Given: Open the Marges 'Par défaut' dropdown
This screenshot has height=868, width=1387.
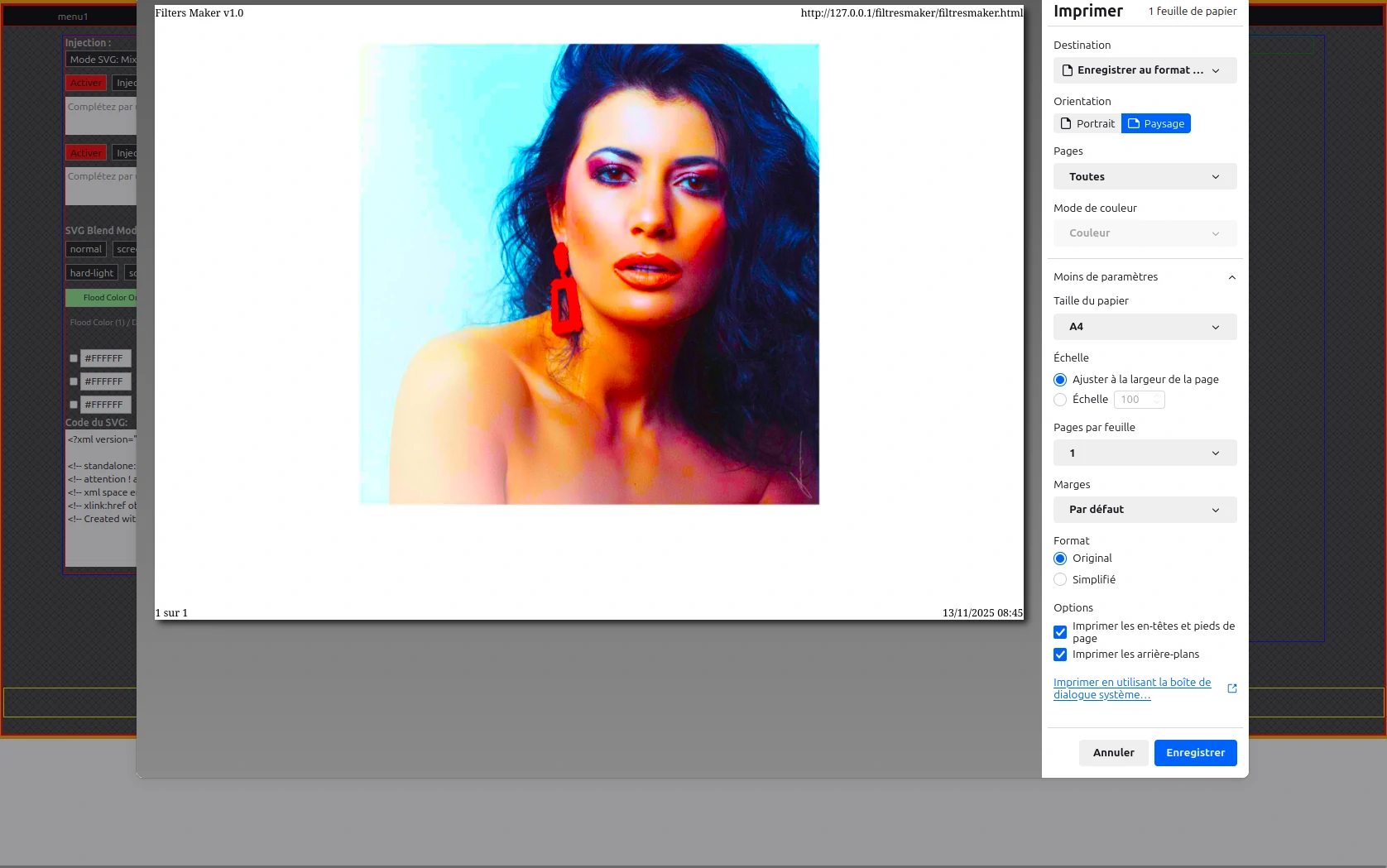Looking at the screenshot, I should (x=1145, y=510).
